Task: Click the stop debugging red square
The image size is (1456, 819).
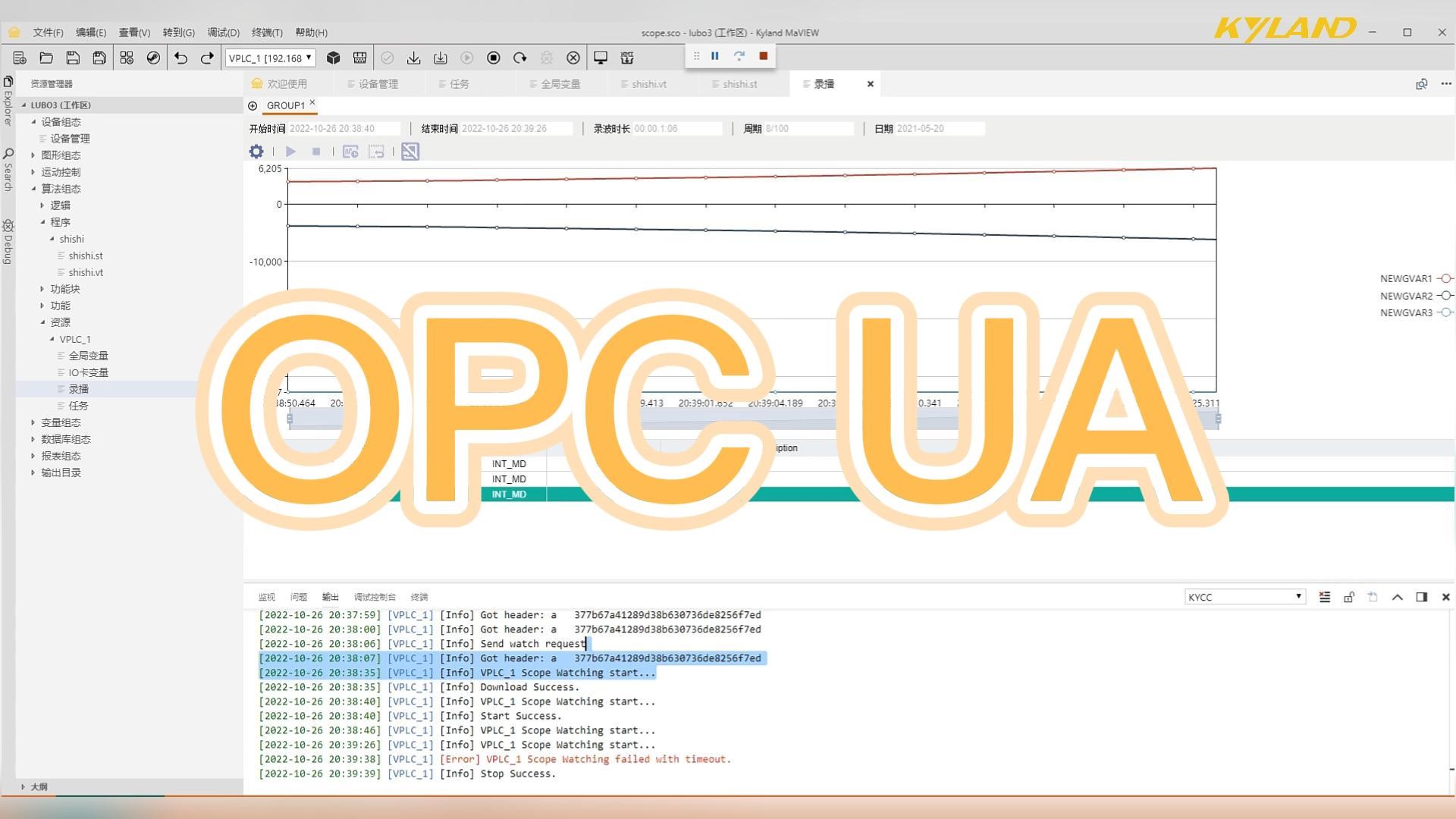Action: [x=764, y=56]
